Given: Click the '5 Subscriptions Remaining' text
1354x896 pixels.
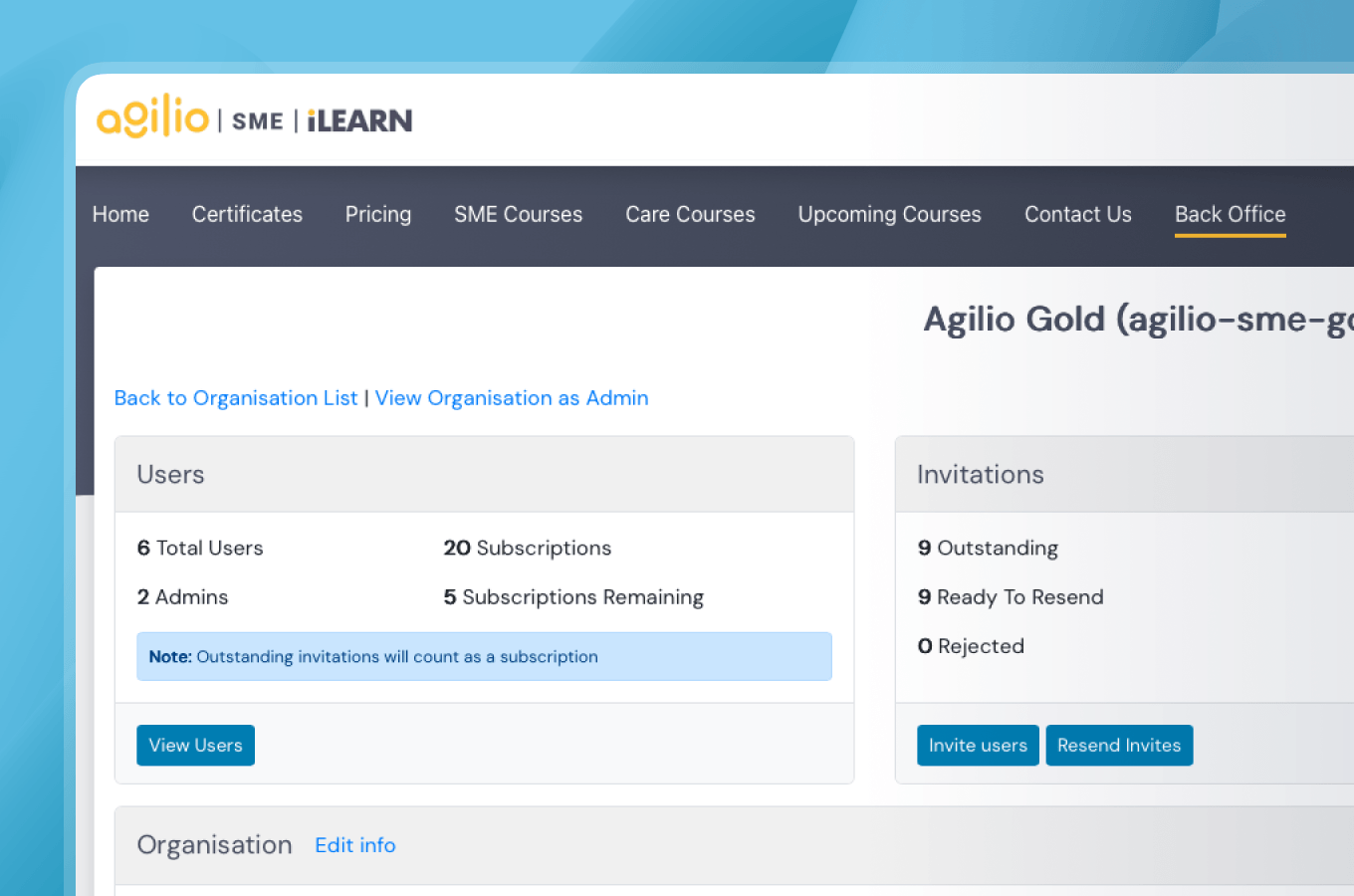Looking at the screenshot, I should pos(573,596).
